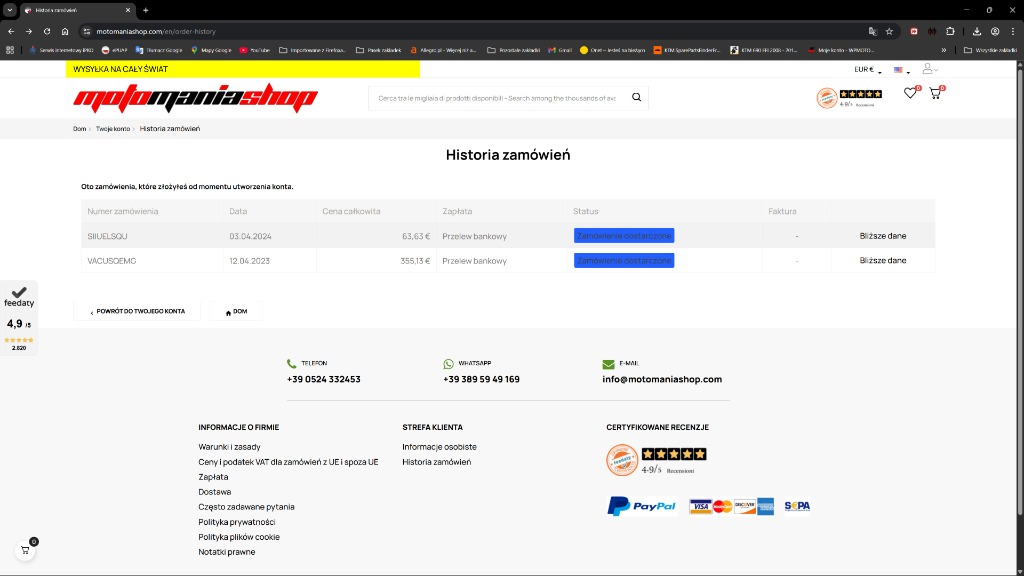Open the feedaty rating badge in header

(849, 98)
